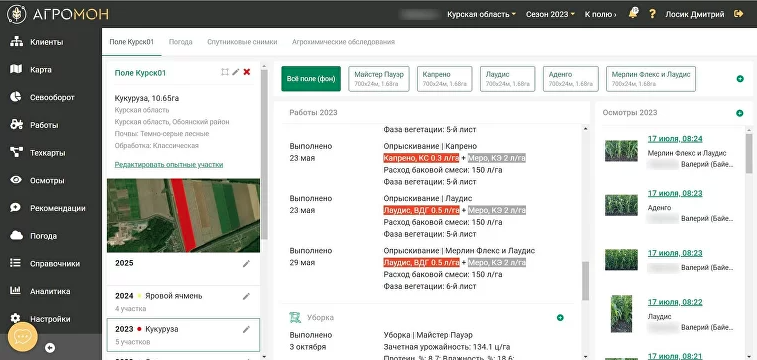Image resolution: width=757 pixels, height=360 pixels.
Task: Select Лаудис plot button
Action: (x=507, y=79)
